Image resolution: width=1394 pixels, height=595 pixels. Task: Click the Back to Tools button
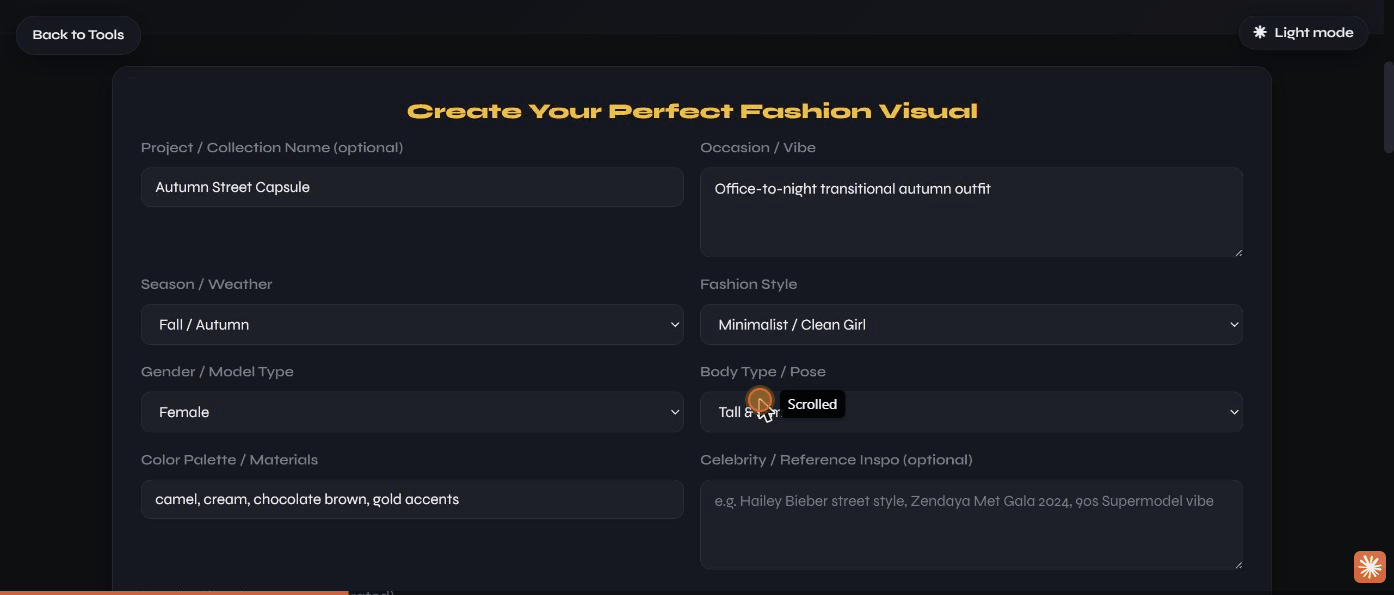point(78,35)
